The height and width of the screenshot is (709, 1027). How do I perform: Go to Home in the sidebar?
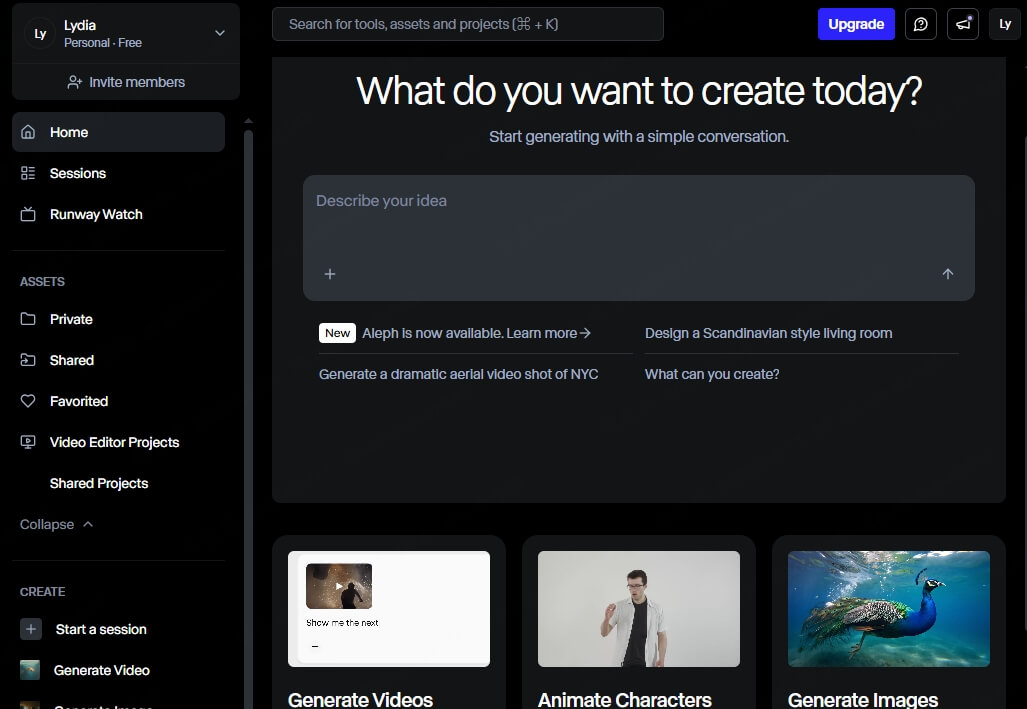click(119, 132)
